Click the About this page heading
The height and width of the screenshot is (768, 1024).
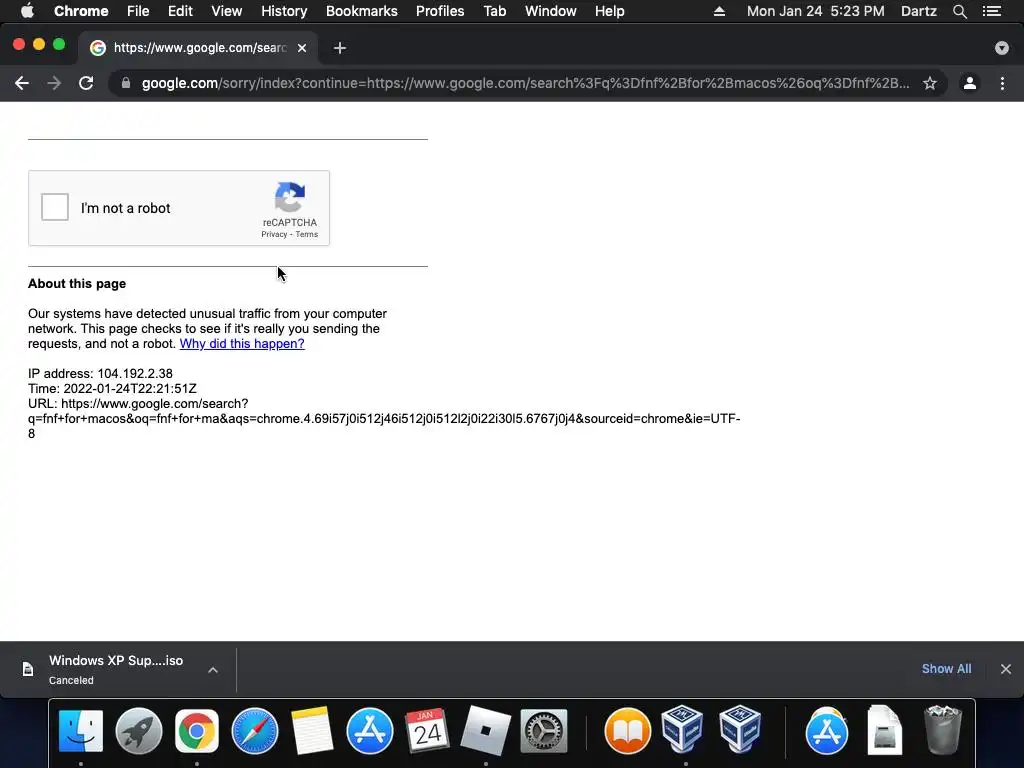tap(77, 283)
